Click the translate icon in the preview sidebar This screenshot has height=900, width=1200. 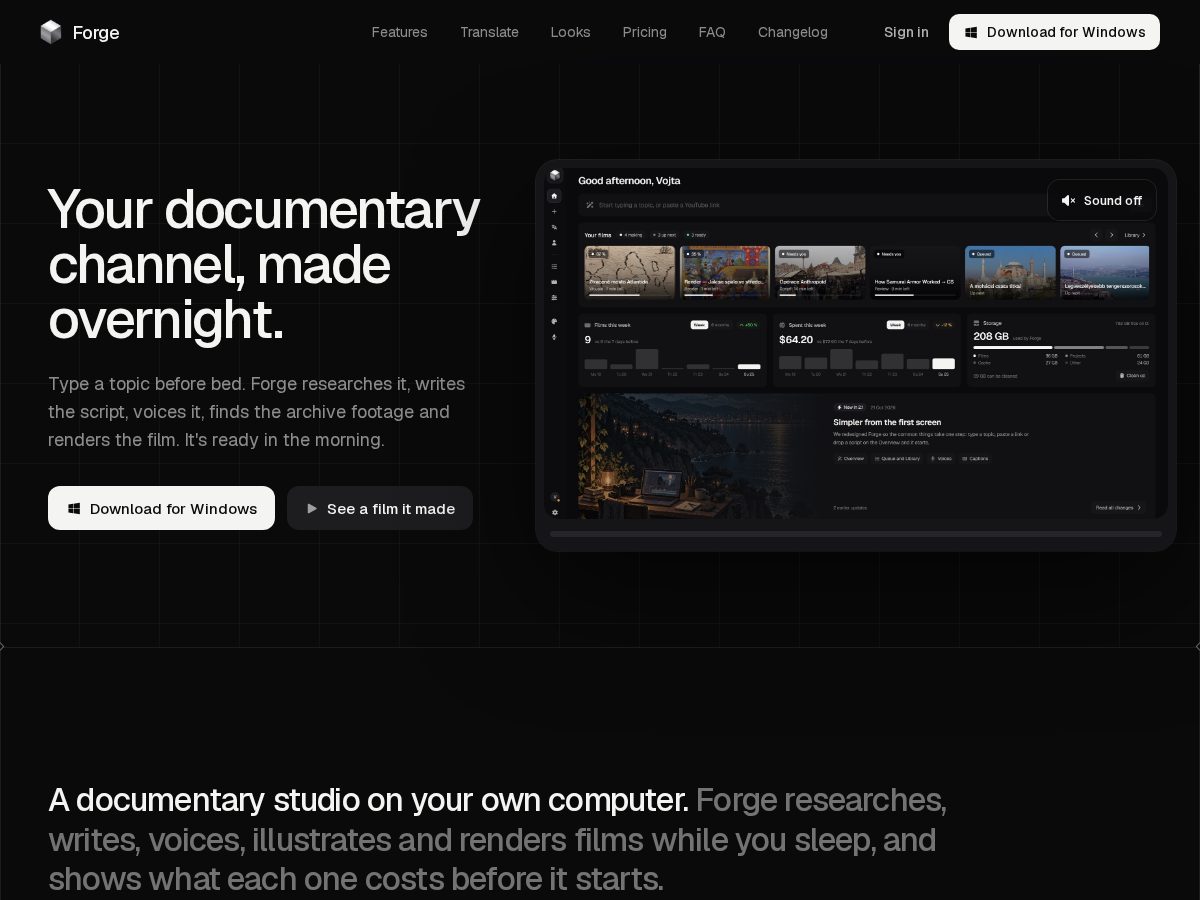[554, 227]
